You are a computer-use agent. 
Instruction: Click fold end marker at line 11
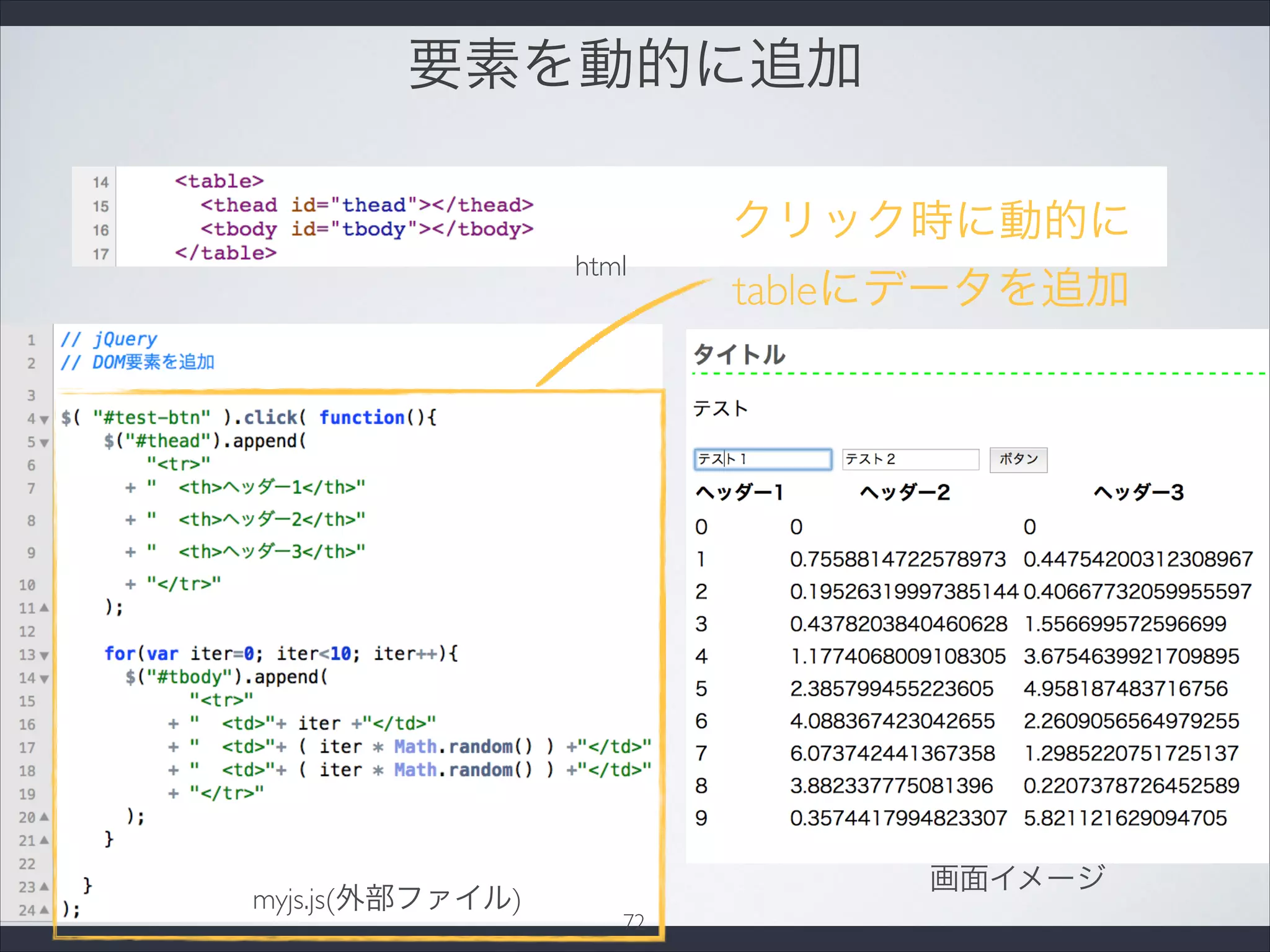click(x=44, y=608)
